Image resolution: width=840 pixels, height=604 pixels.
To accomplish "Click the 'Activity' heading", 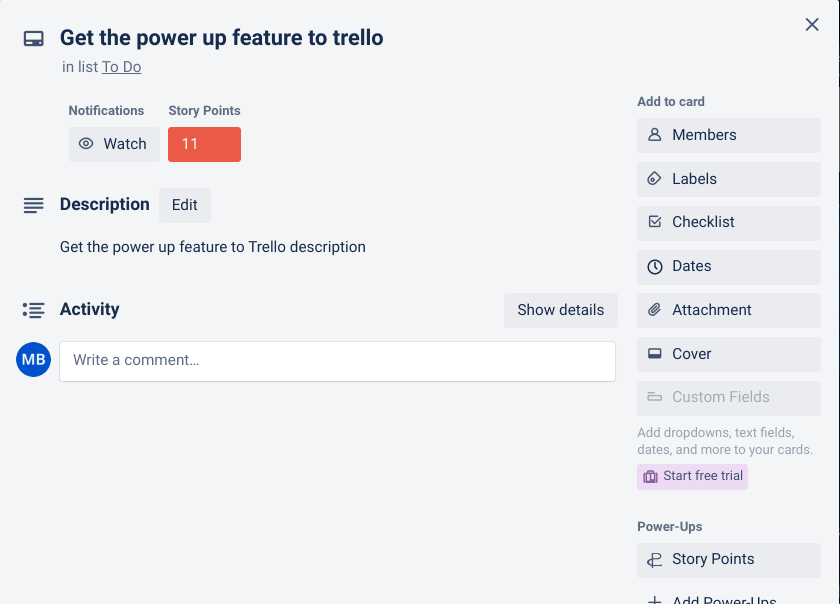I will [x=89, y=309].
